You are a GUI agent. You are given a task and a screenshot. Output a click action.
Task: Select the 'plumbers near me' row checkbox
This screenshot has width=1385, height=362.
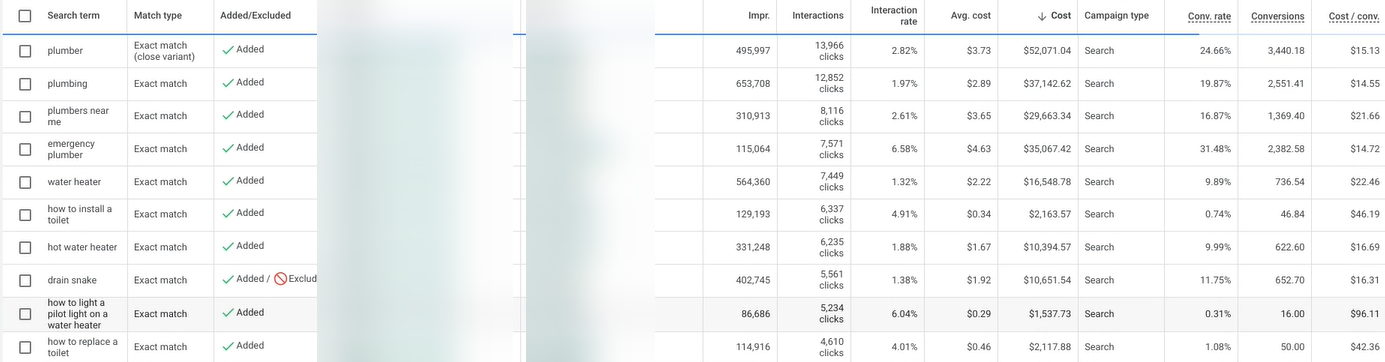tap(25, 116)
